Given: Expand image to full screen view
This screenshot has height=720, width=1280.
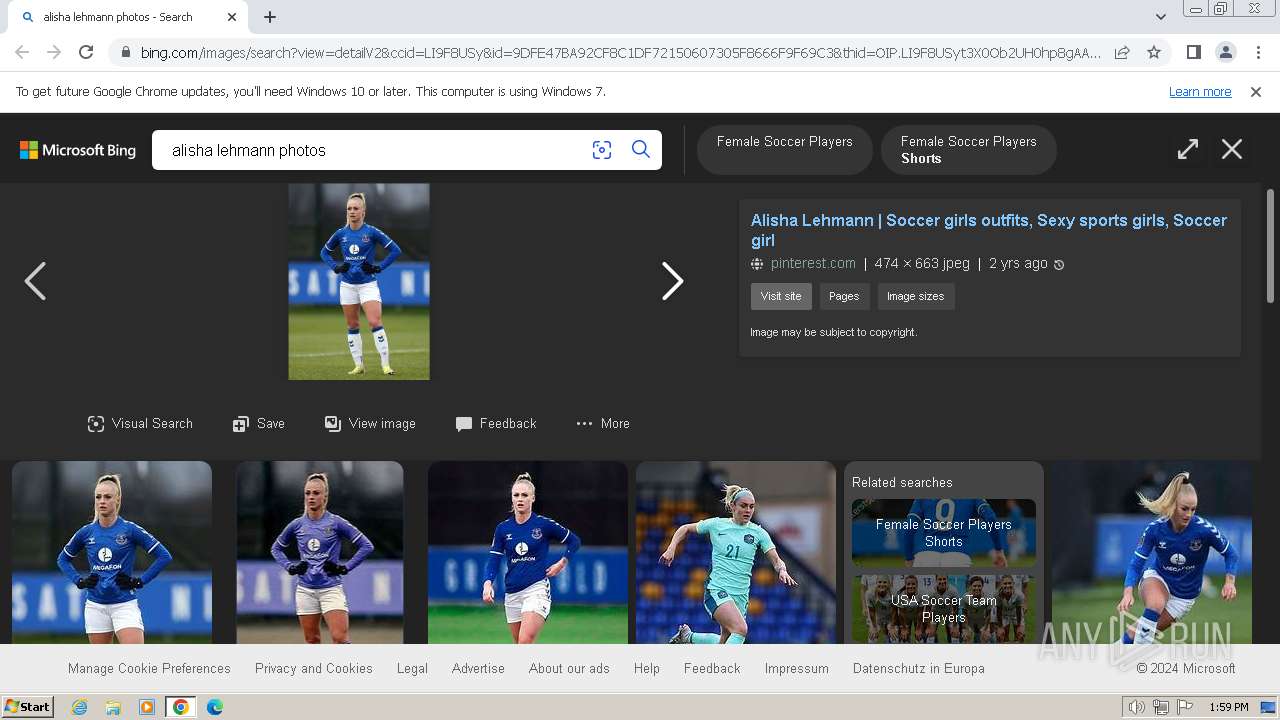Looking at the screenshot, I should [1187, 149].
